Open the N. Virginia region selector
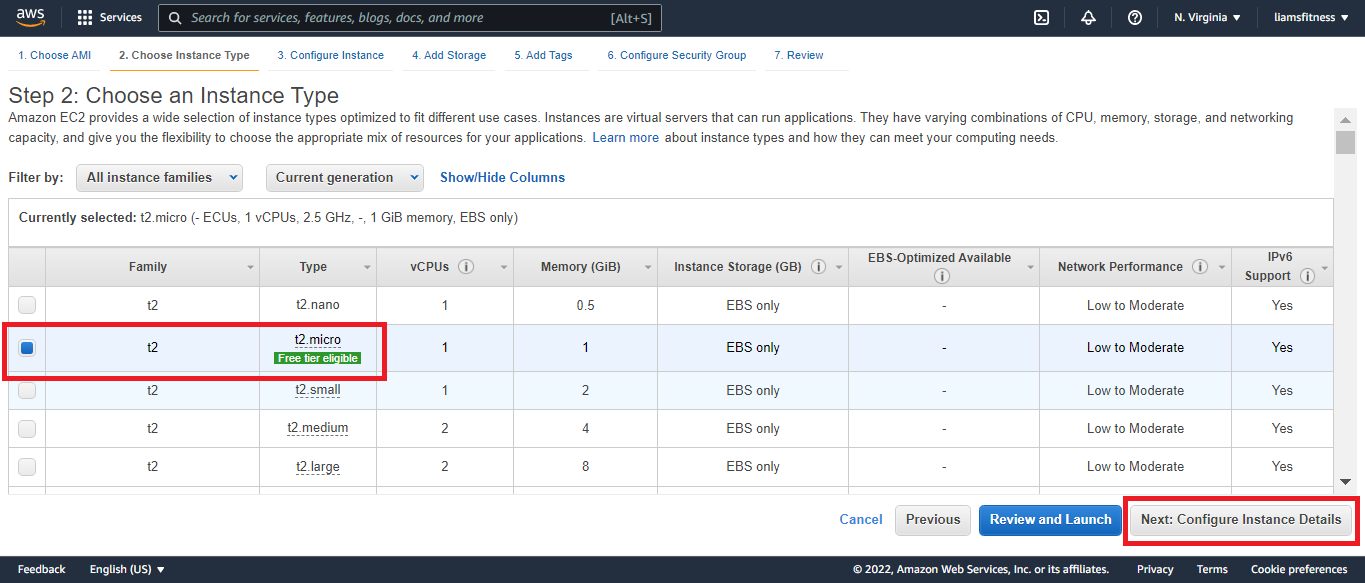 pos(1207,18)
